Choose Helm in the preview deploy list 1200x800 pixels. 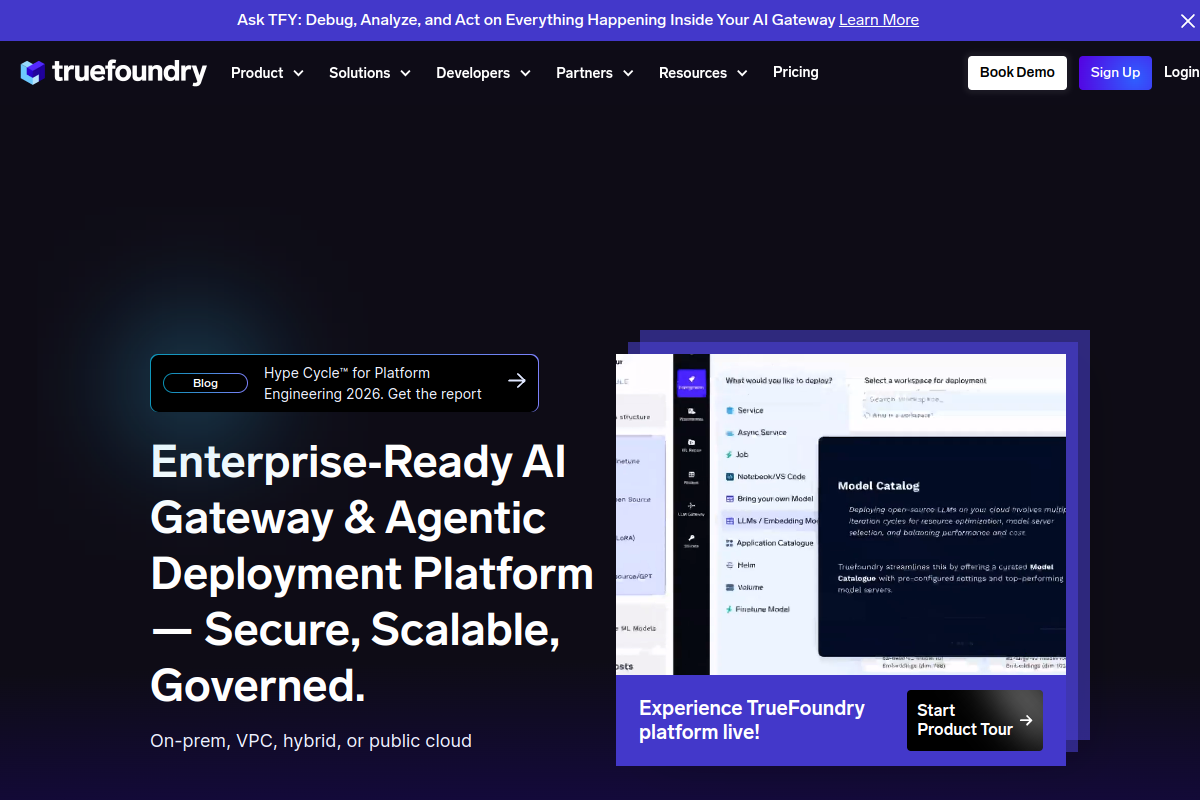741,565
